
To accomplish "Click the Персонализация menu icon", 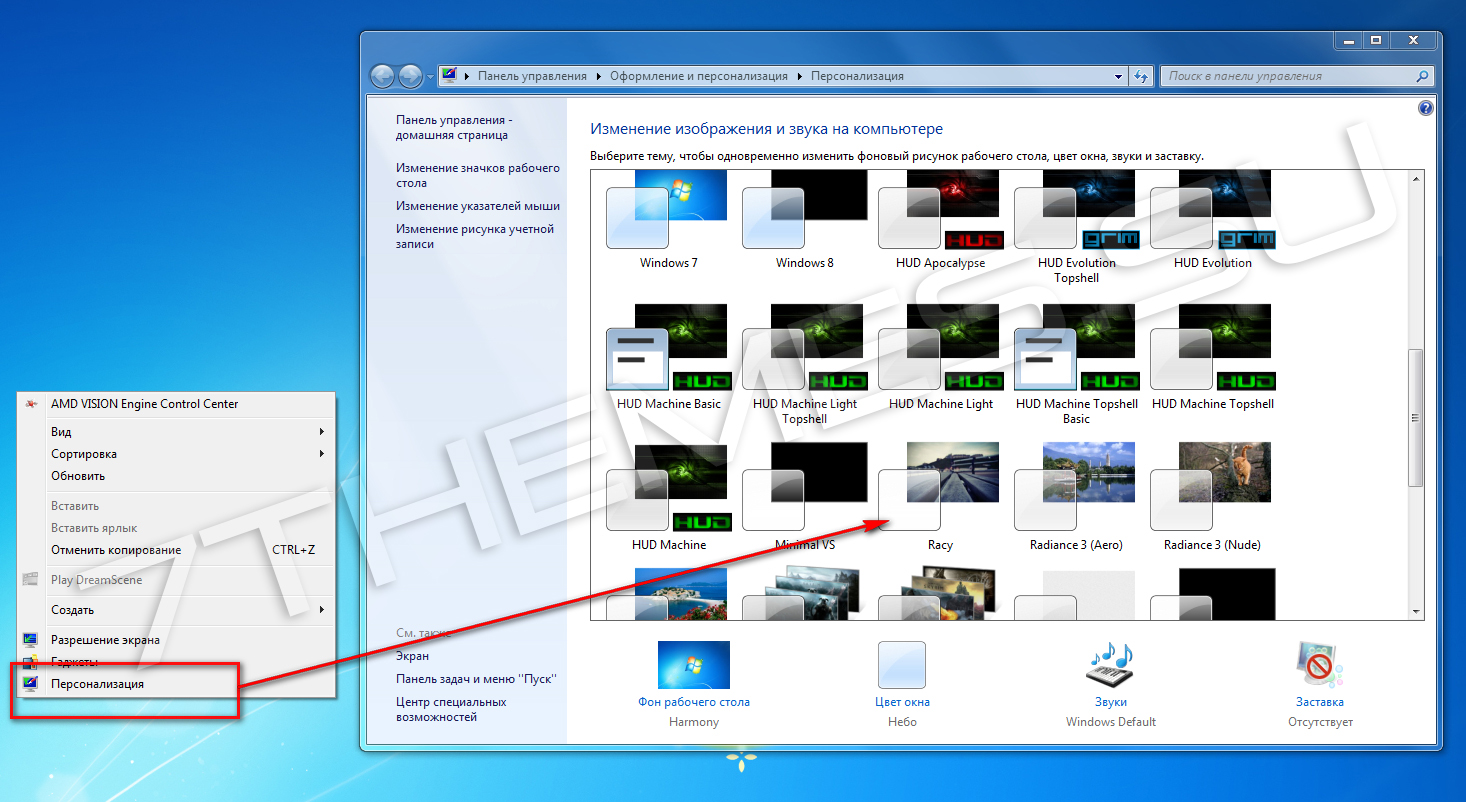I will (x=31, y=684).
